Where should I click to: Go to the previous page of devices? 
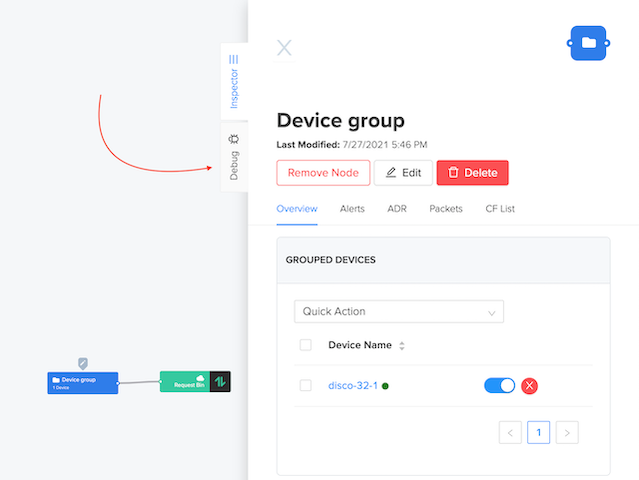click(509, 433)
